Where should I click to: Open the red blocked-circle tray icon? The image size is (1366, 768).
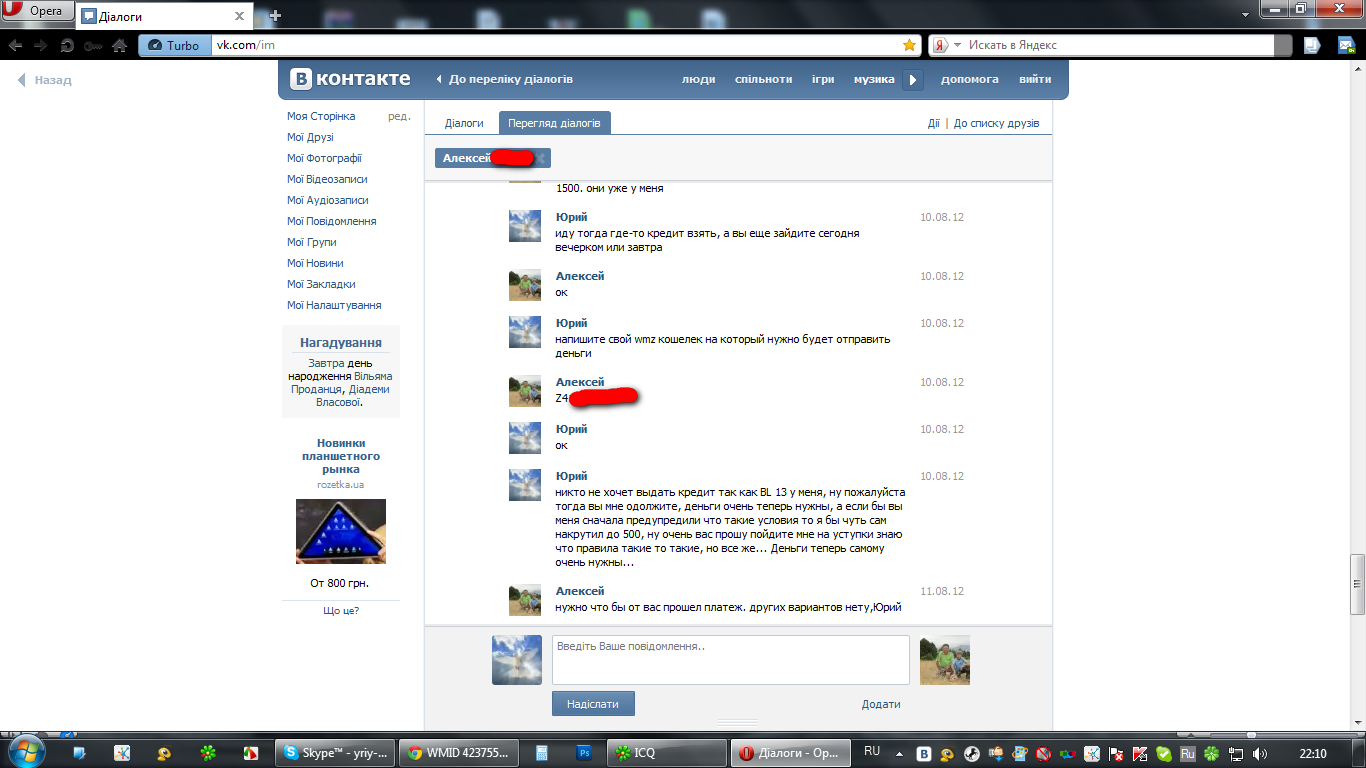pos(1043,753)
